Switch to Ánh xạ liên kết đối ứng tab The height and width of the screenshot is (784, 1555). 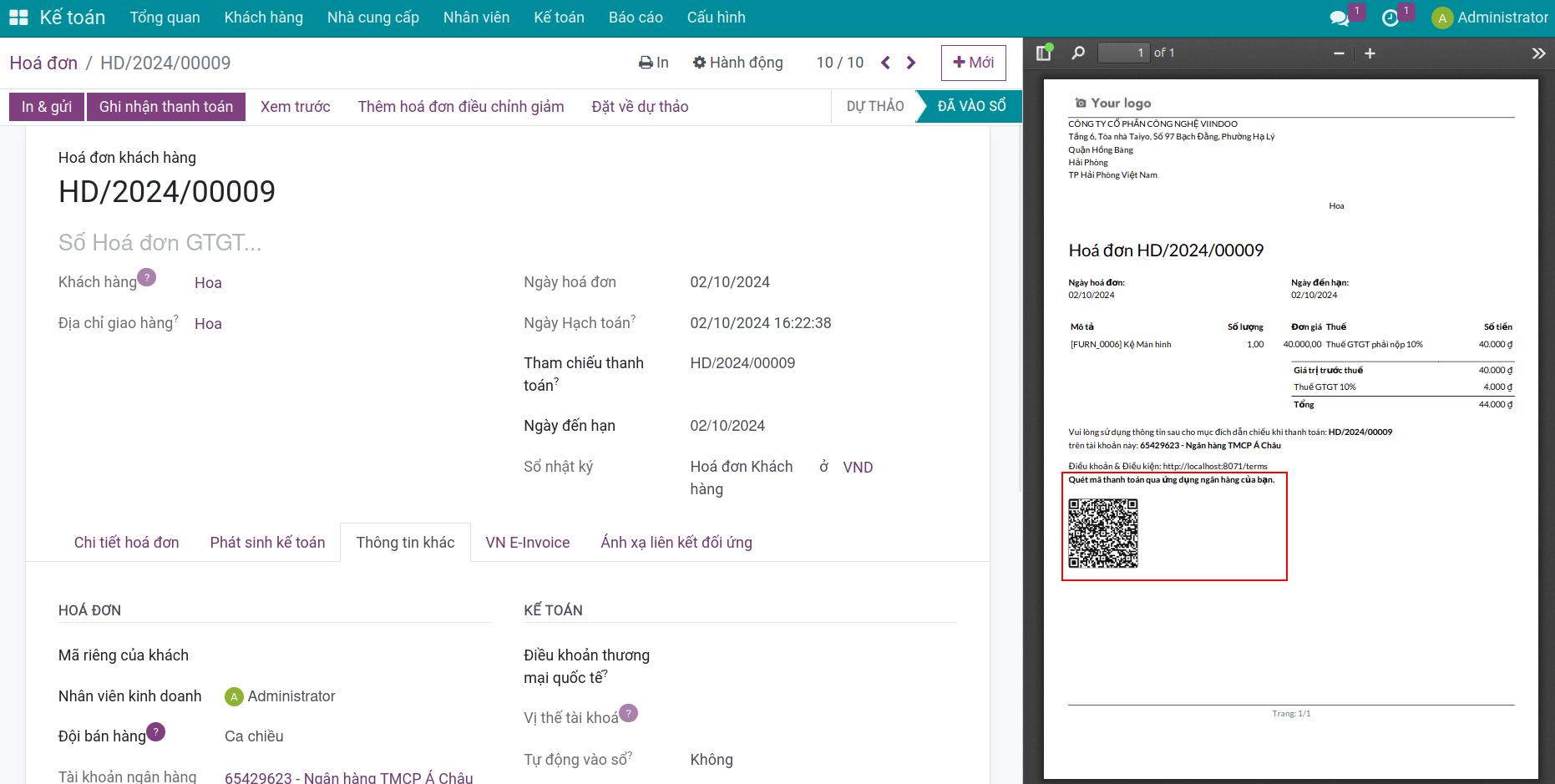[676, 543]
